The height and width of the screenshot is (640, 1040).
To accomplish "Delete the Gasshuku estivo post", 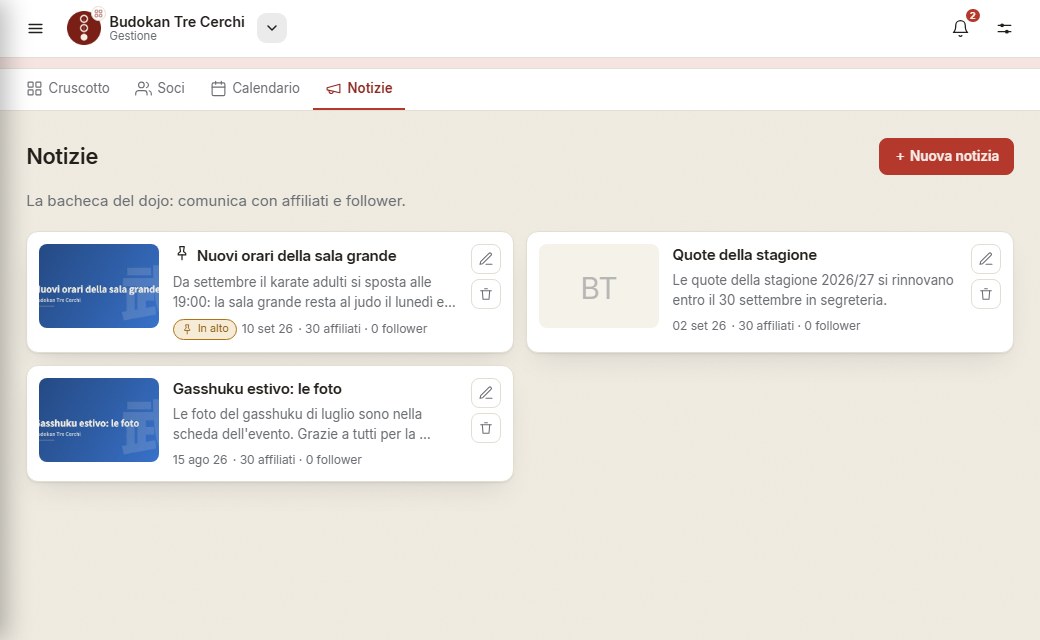I will pyautogui.click(x=486, y=428).
